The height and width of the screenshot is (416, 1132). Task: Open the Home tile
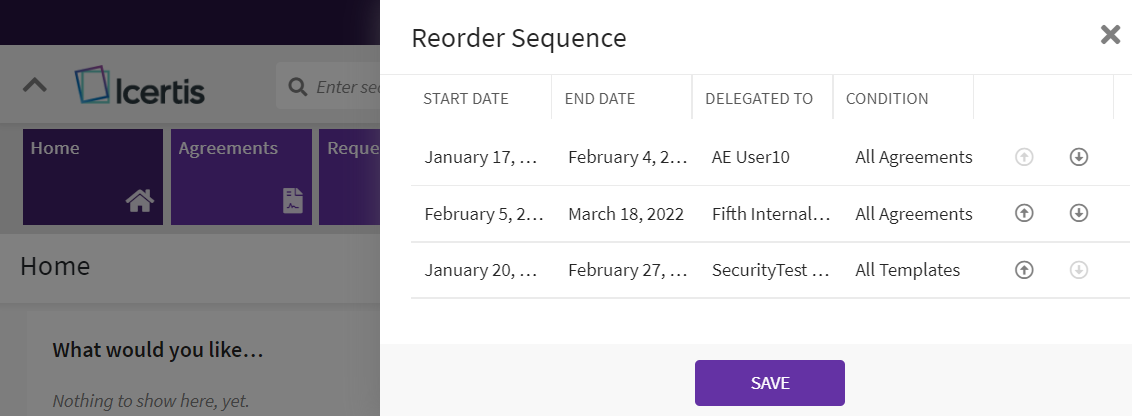click(x=92, y=176)
